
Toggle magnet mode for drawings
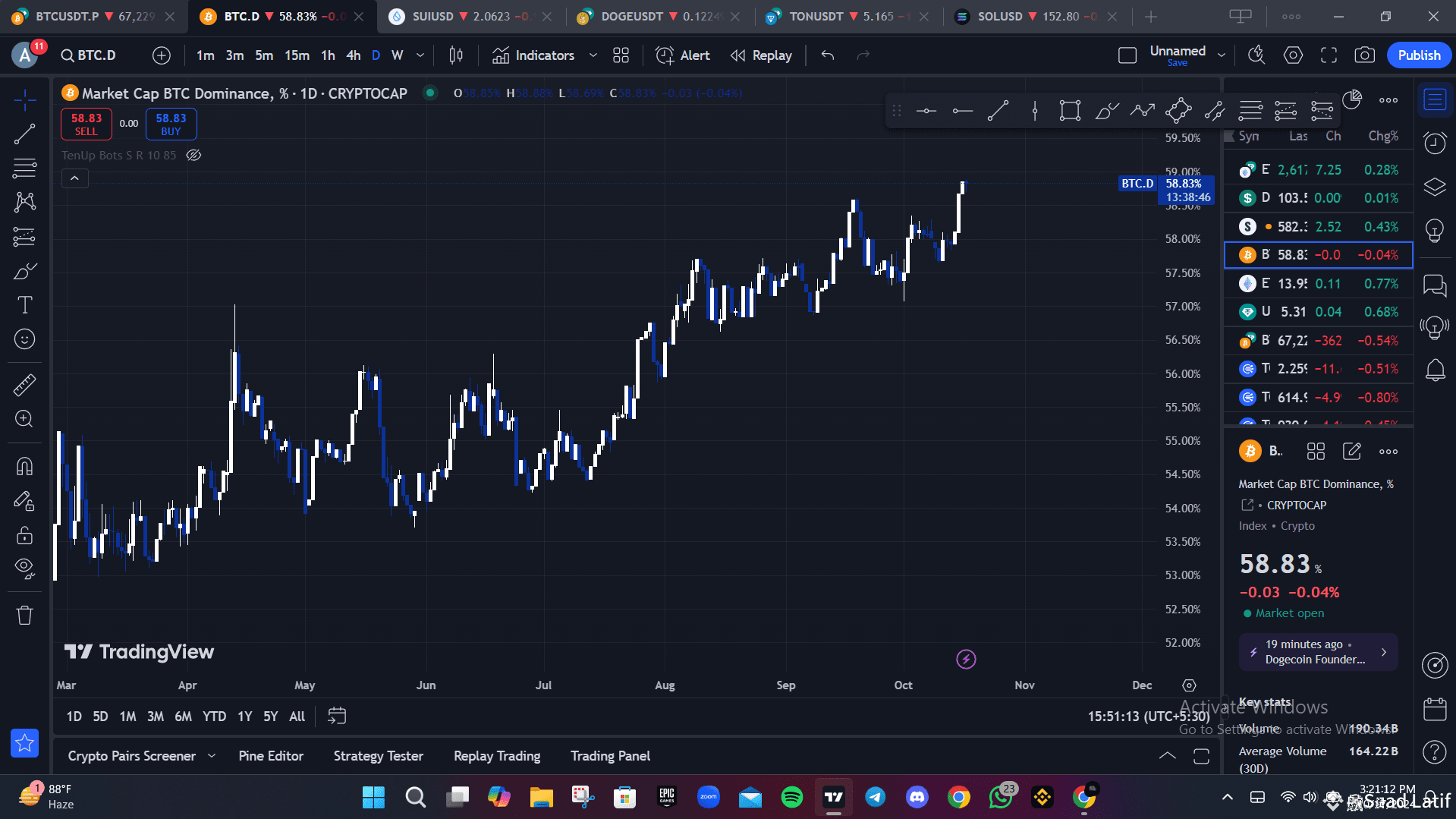(x=24, y=465)
